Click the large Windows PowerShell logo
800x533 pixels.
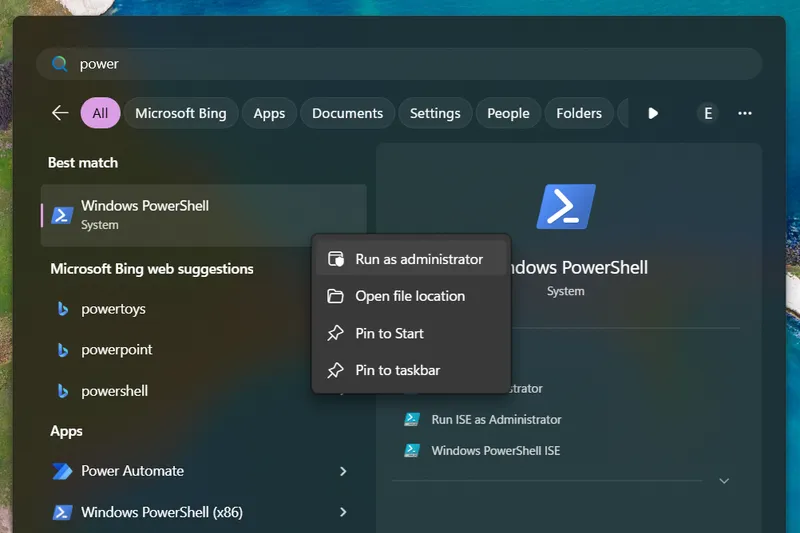coord(566,207)
